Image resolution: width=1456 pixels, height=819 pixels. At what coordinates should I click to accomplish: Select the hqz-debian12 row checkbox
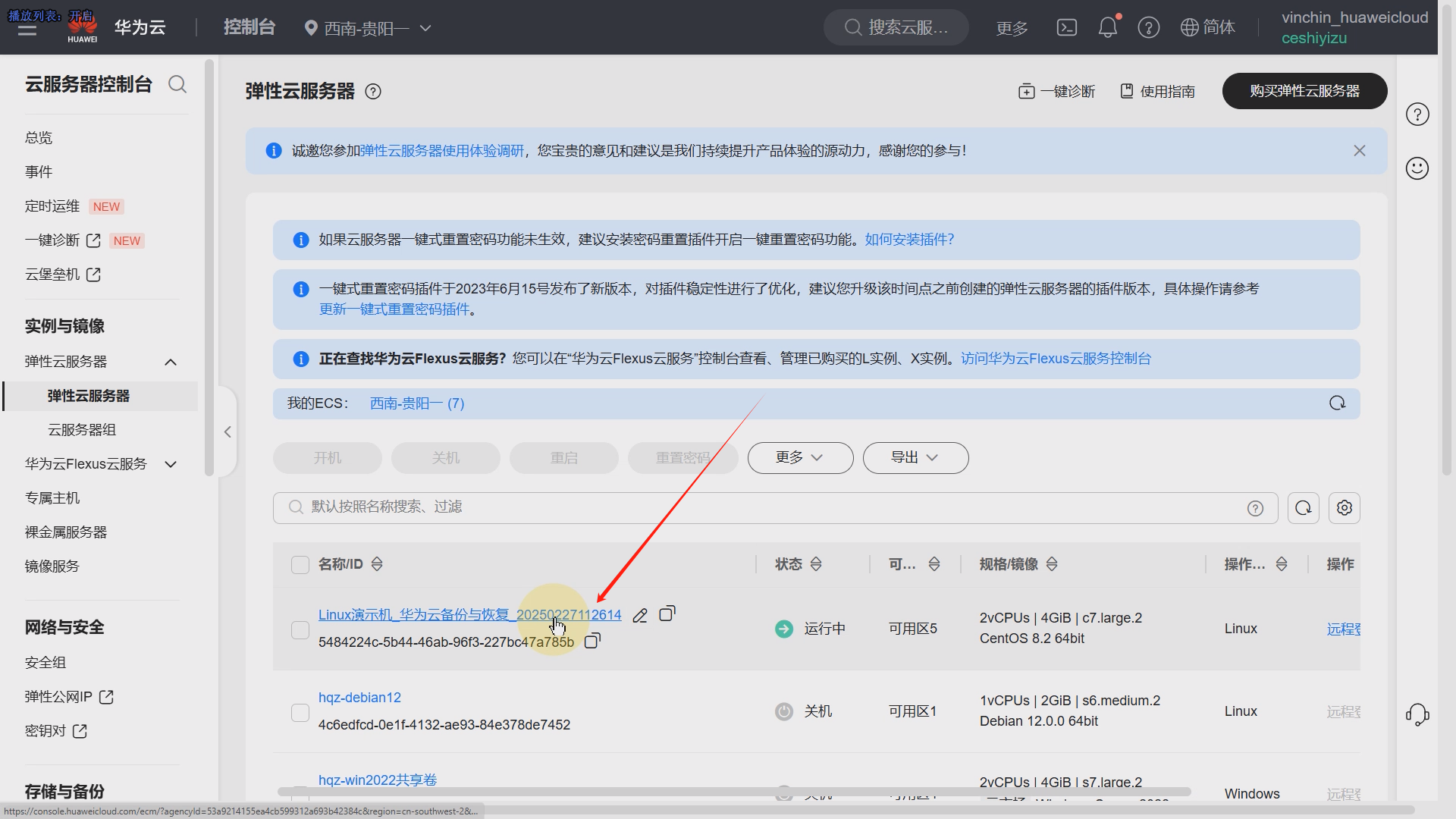click(x=300, y=712)
